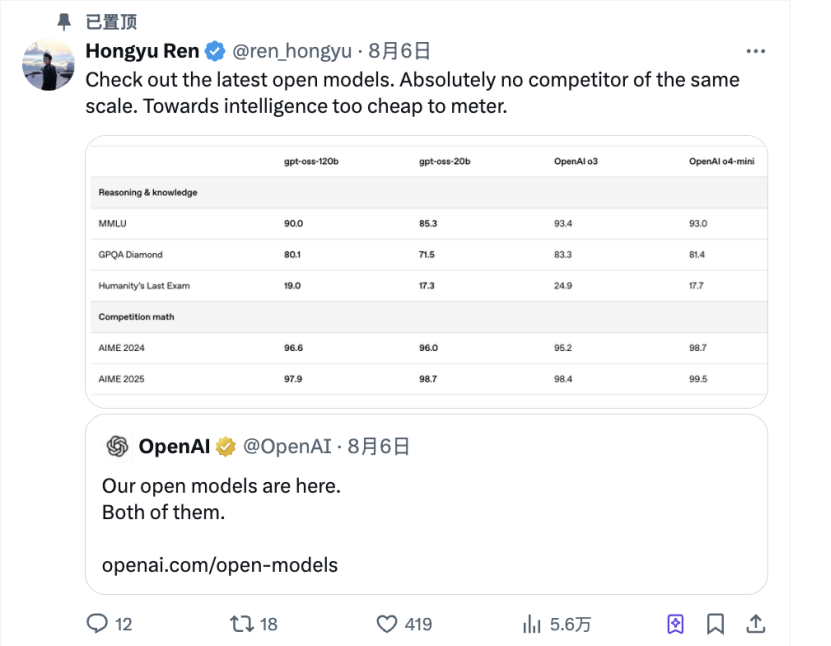This screenshot has width=831, height=646.
Task: Toggle the black outline bookmark for this post
Action: point(716,624)
